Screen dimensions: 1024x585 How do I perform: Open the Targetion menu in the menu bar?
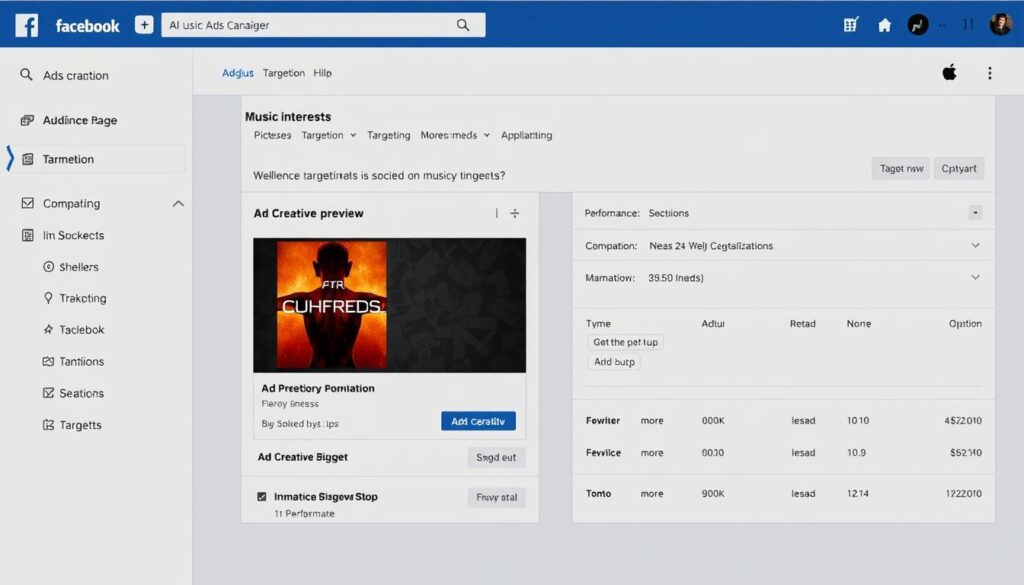(283, 72)
